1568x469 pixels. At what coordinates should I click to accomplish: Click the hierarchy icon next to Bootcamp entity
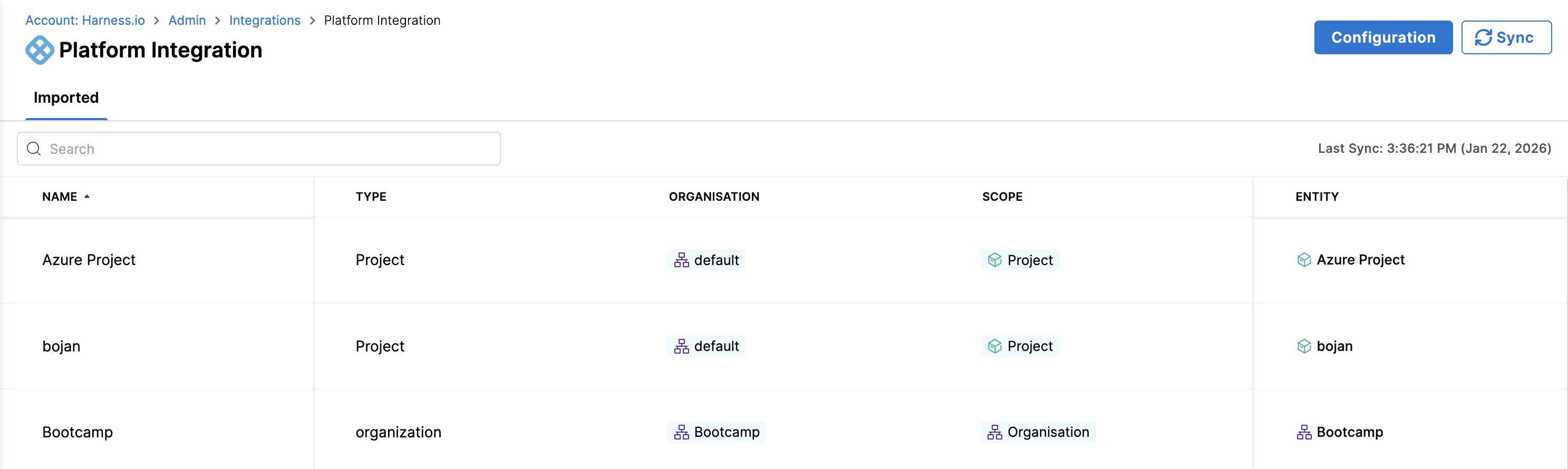coord(1304,432)
